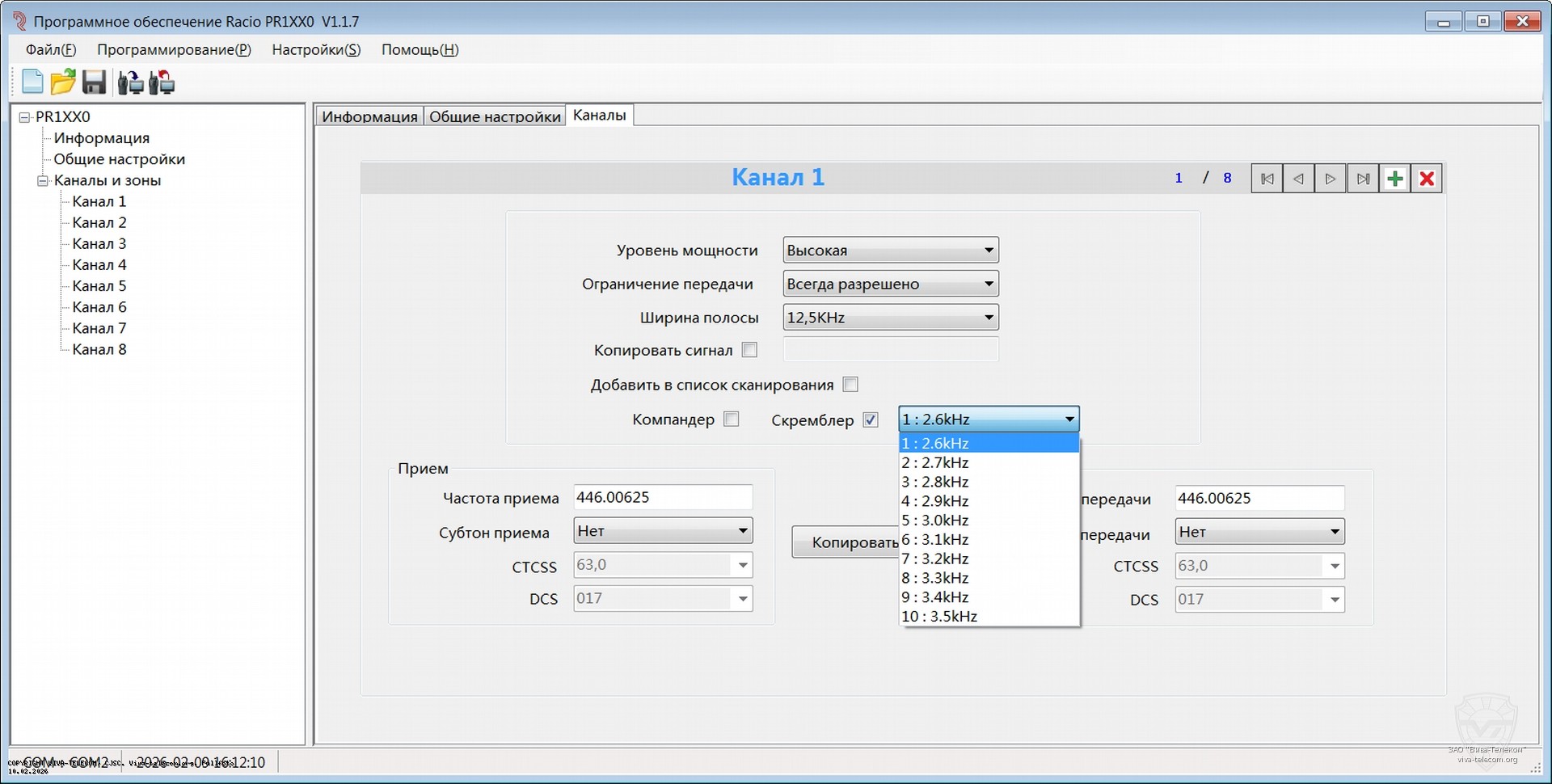Viewport: 1552px width, 784px height.
Task: Add a channel with the green plus
Action: pyautogui.click(x=1394, y=179)
